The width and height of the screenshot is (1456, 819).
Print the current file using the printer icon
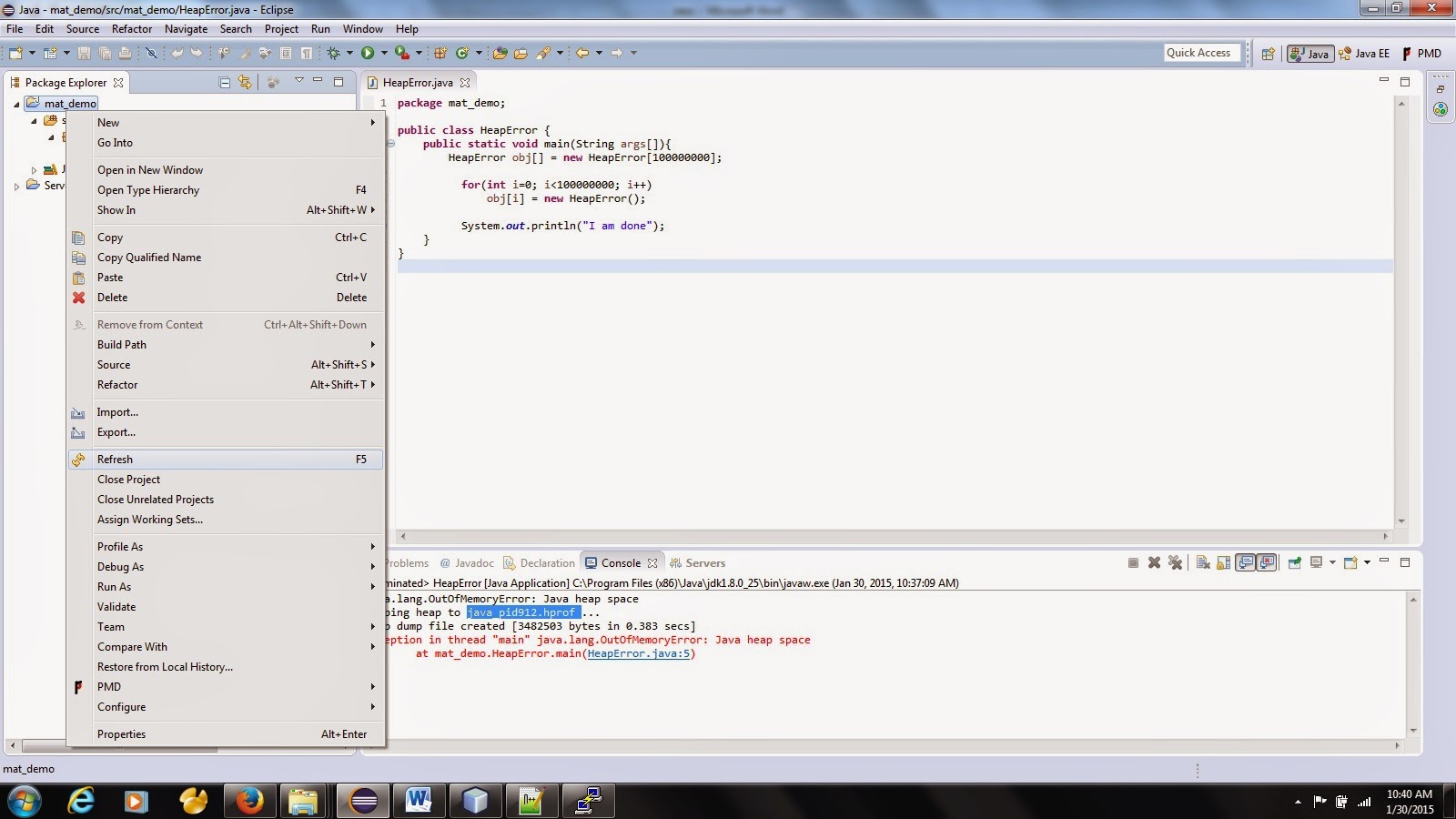click(126, 53)
